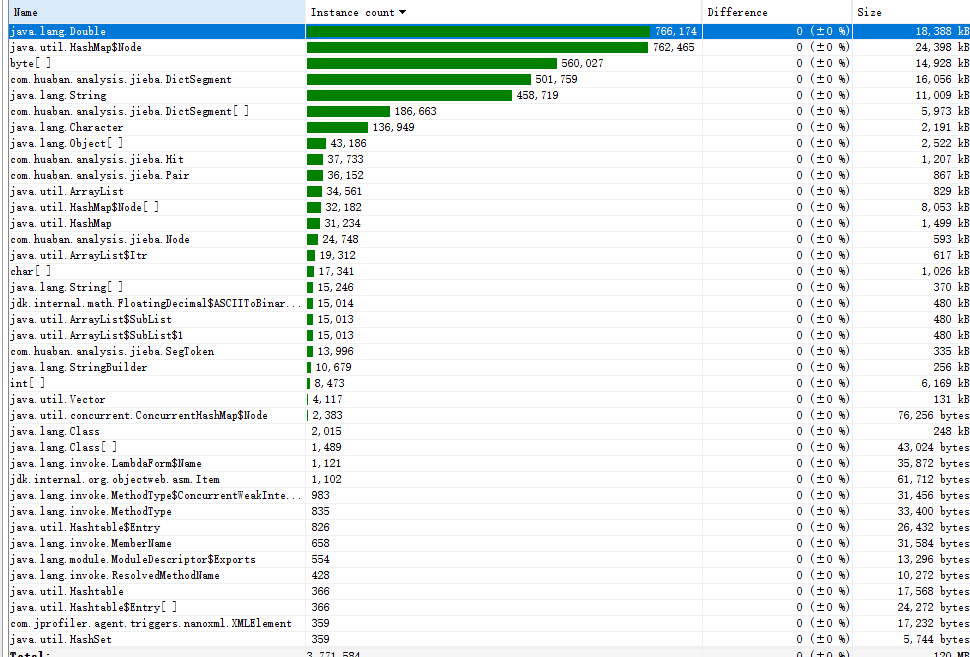Click the 61,712 bytes size cell
This screenshot has height=657, width=970.
[x=911, y=480]
